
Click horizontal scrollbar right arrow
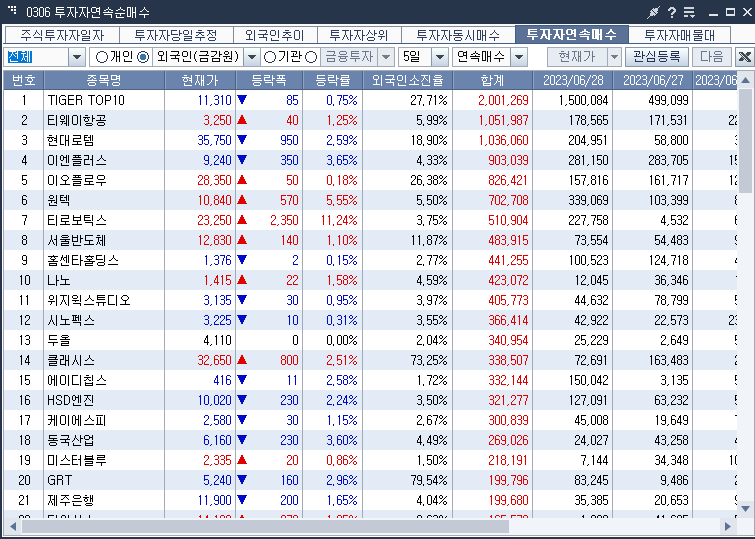(x=728, y=526)
